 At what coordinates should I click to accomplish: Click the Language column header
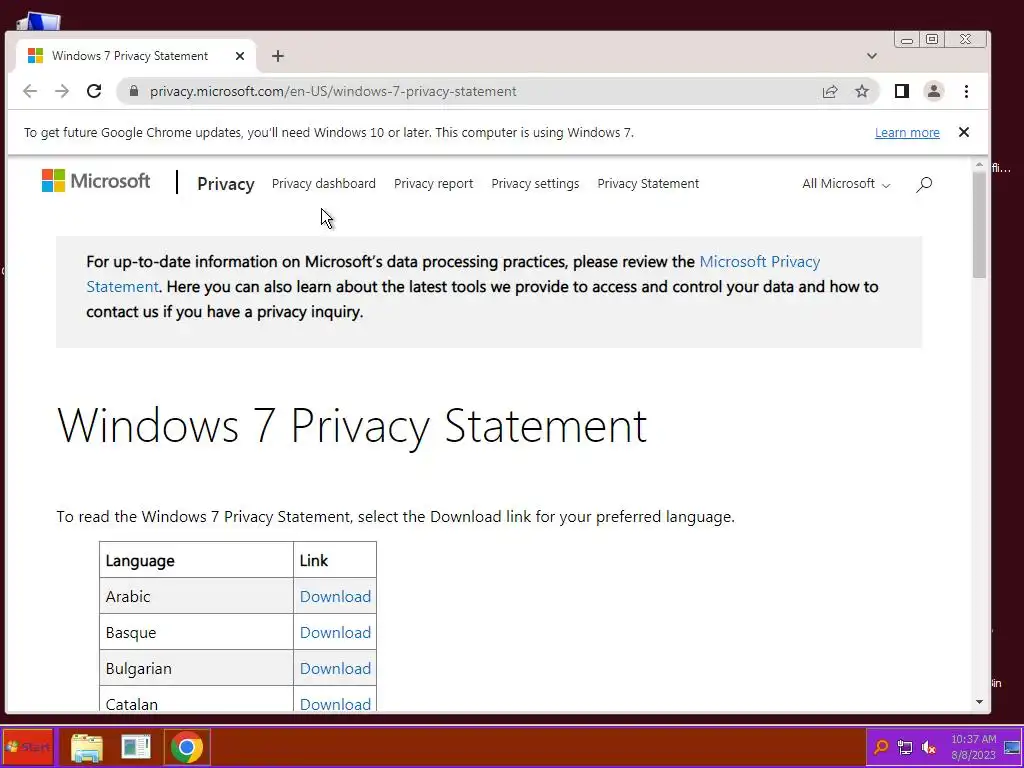pyautogui.click(x=196, y=560)
